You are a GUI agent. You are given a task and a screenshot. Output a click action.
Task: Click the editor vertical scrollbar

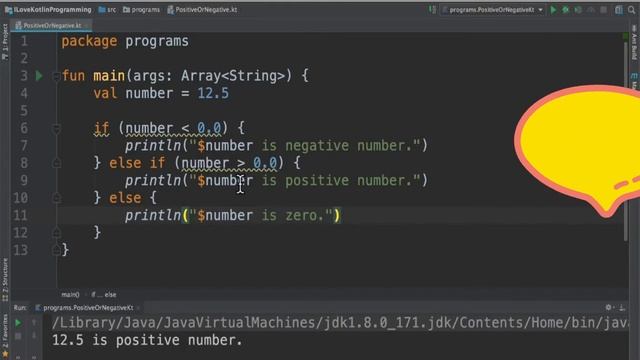tap(626, 141)
